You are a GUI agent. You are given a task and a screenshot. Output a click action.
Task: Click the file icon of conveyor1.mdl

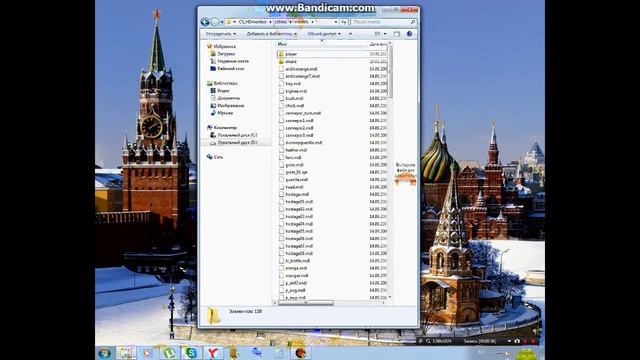coord(281,120)
